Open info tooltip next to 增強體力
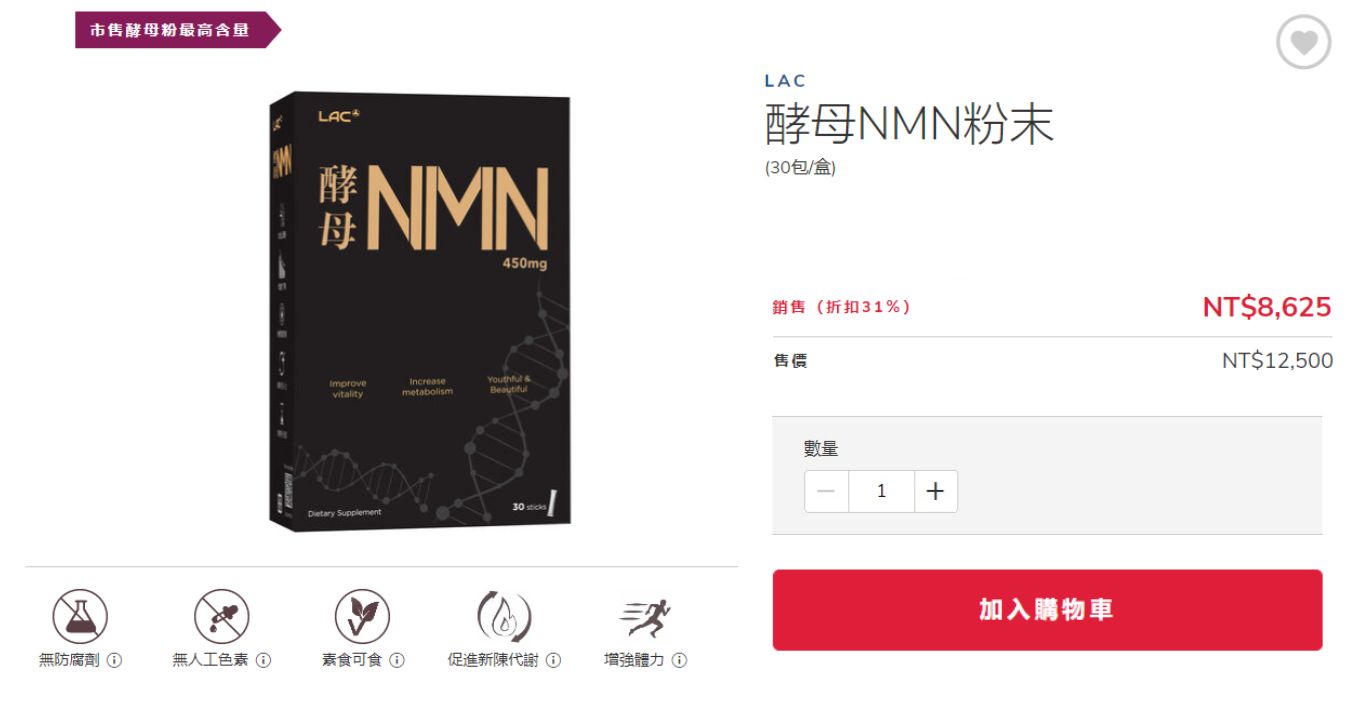 (x=679, y=661)
